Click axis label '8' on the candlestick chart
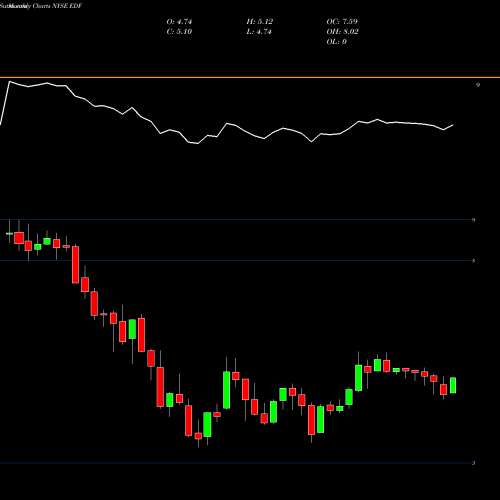 tap(474, 261)
